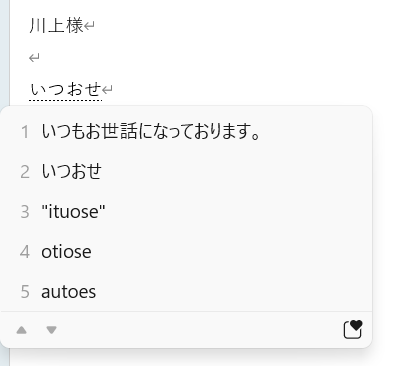Place cursor in the 川上様 line
The height and width of the screenshot is (366, 408).
tap(56, 26)
